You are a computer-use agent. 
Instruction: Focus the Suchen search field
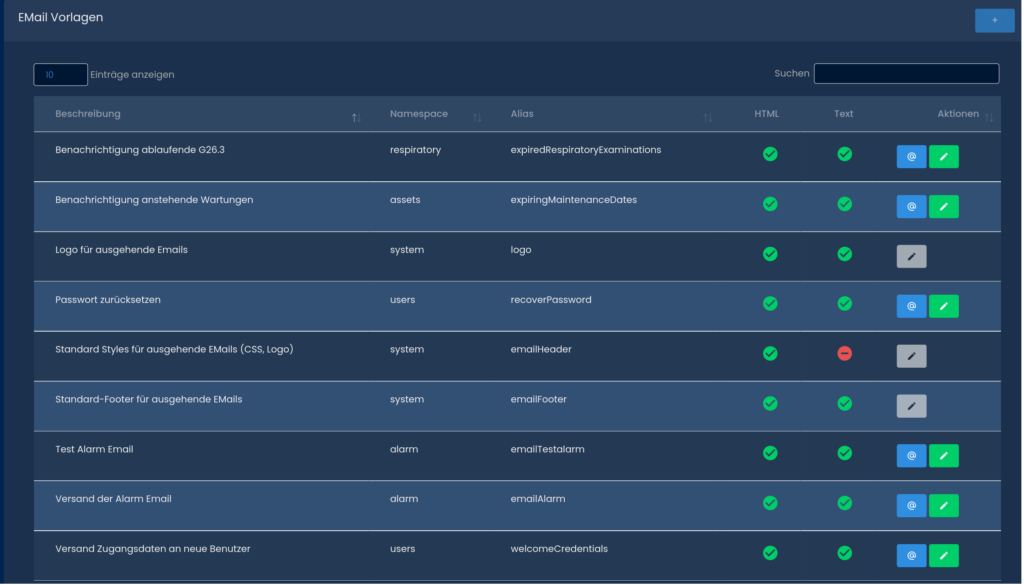[906, 74]
